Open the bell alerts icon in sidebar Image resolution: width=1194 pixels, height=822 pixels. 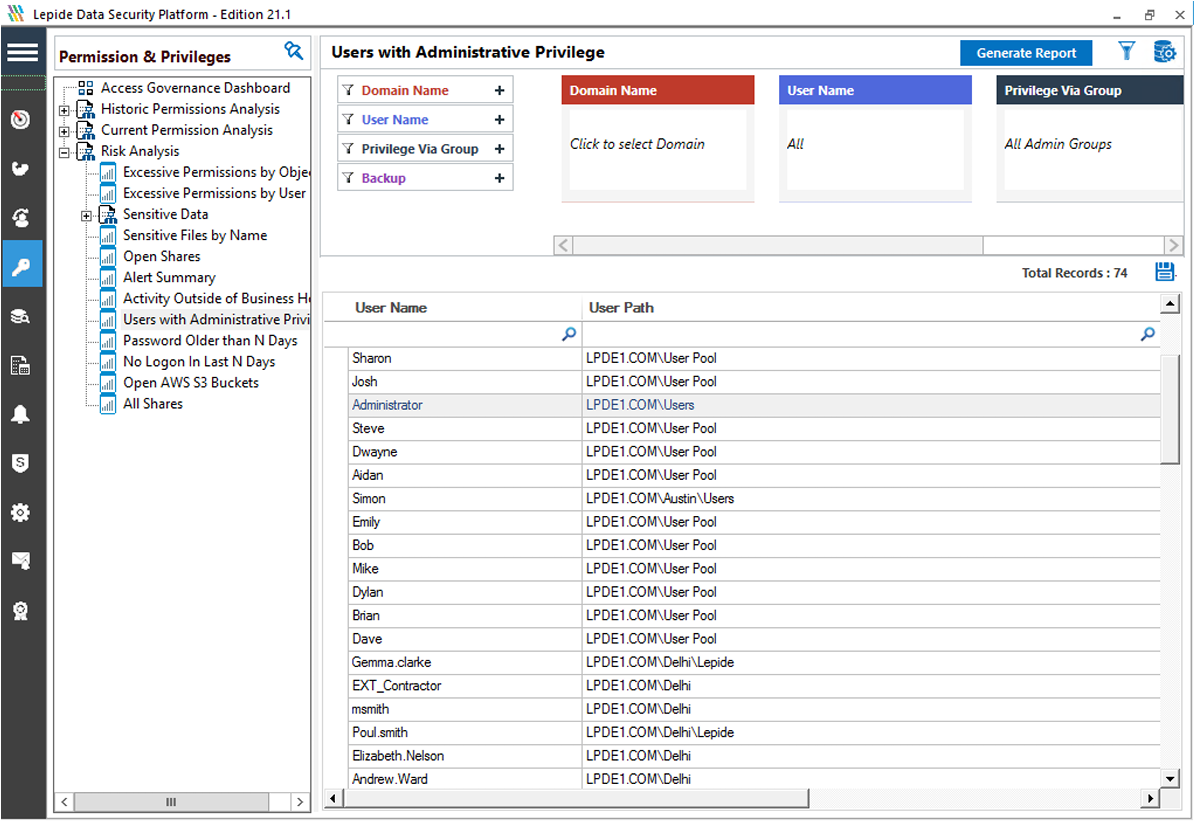coord(21,415)
